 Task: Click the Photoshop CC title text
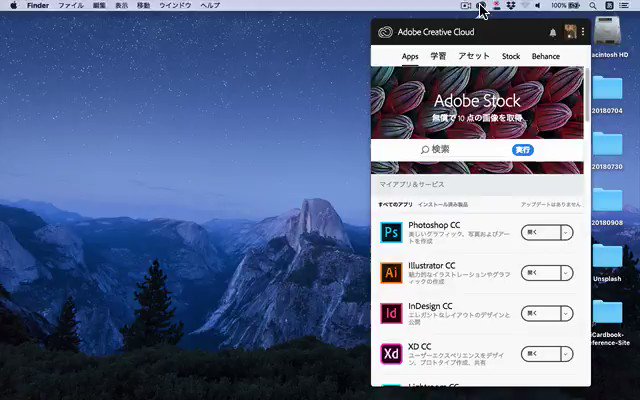click(434, 225)
